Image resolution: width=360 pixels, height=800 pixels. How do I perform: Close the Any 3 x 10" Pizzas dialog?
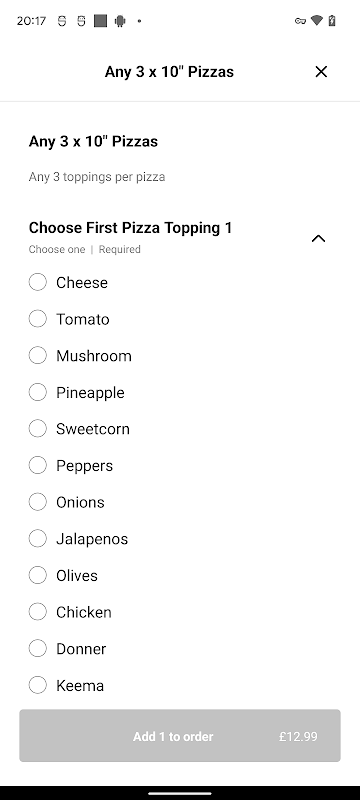tap(321, 72)
